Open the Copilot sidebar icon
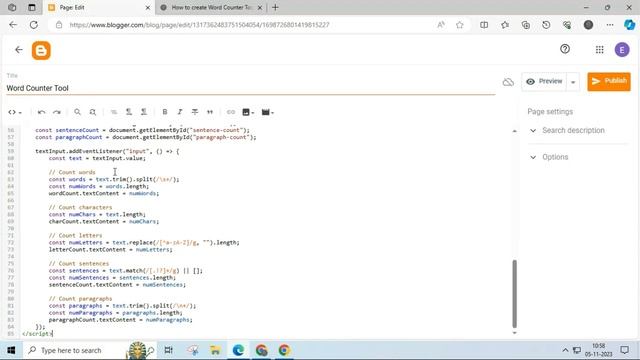Viewport: 640px width, 360px height. [x=629, y=25]
